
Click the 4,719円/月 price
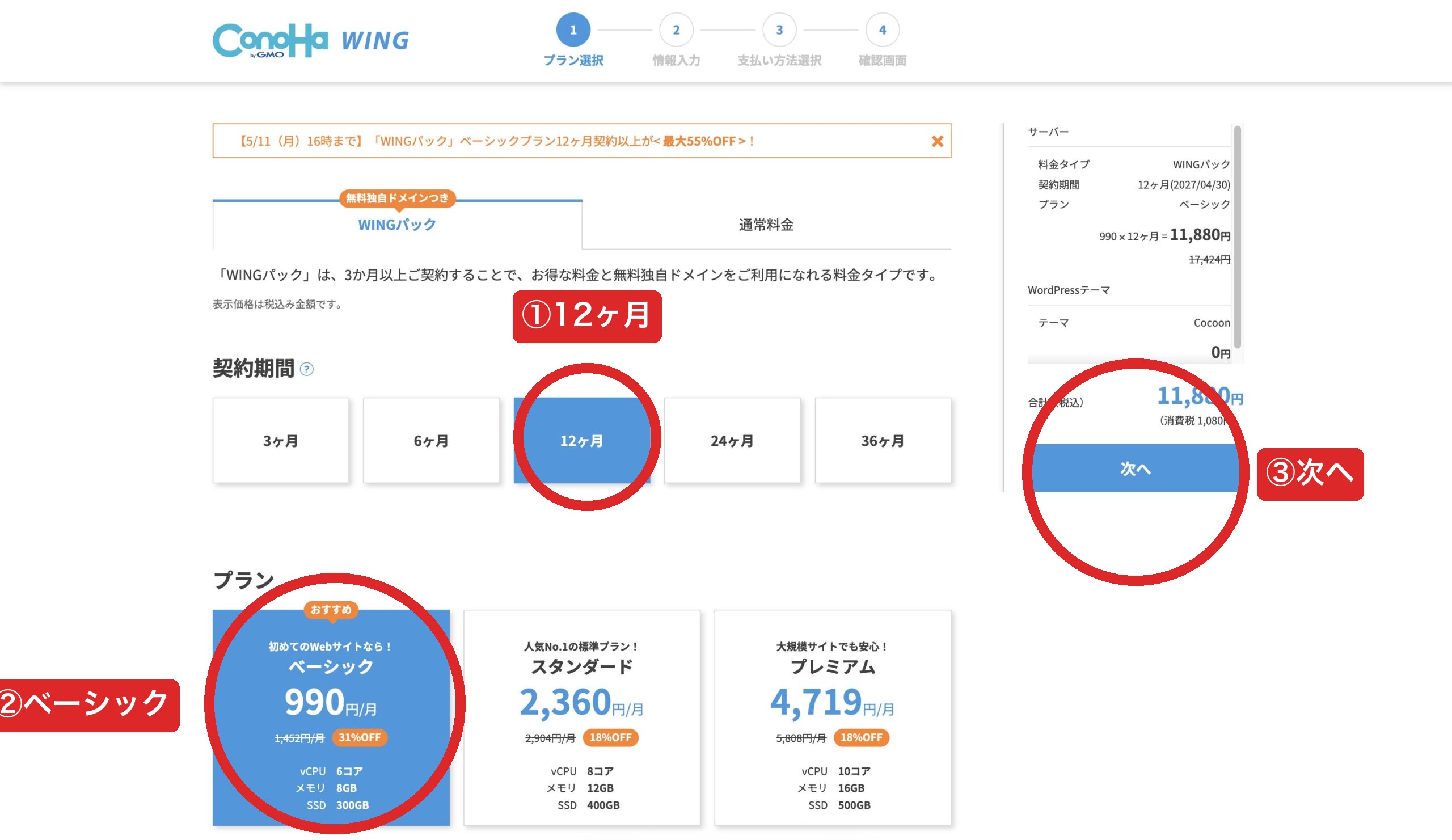(x=832, y=703)
